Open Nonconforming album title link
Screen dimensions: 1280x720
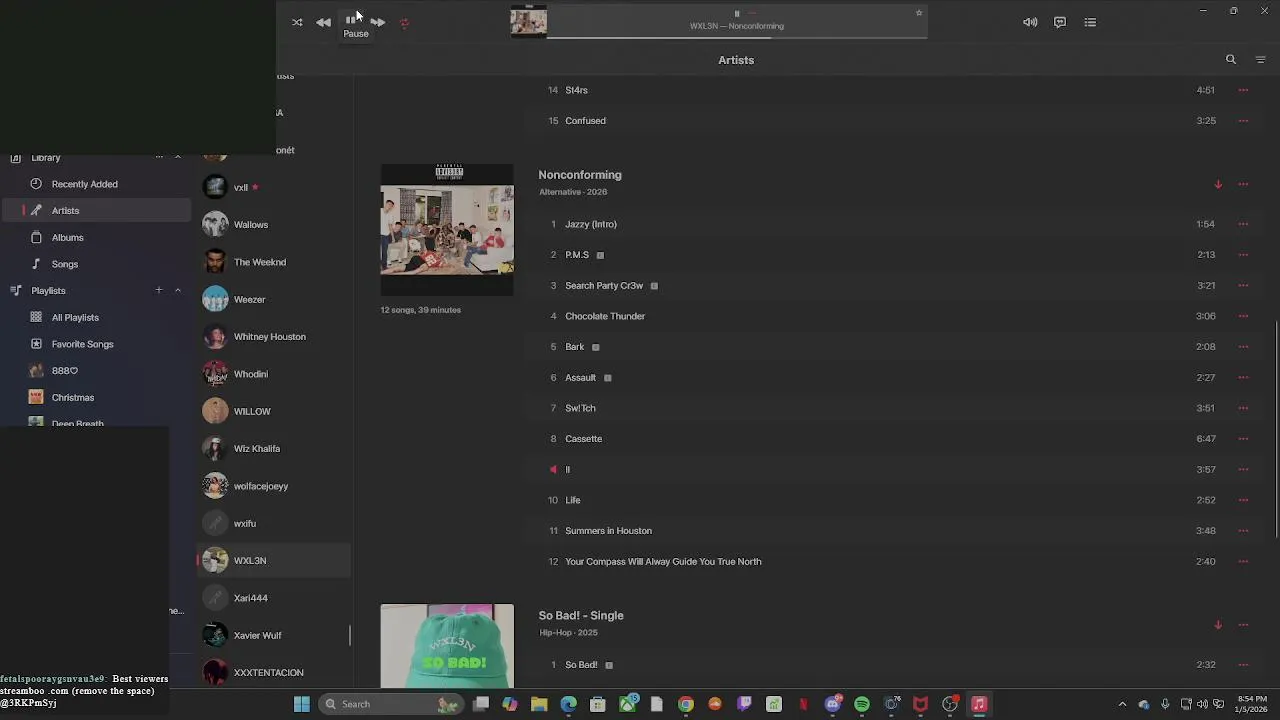pos(580,175)
